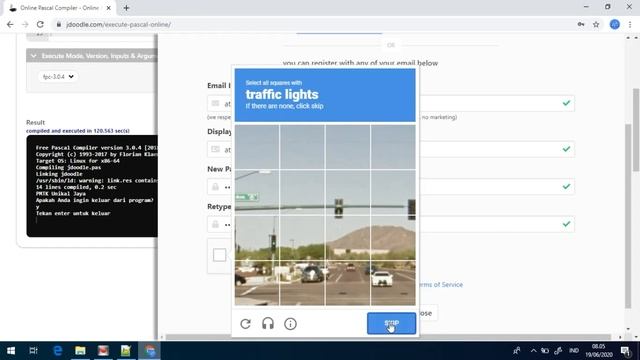Select captcha tile showing the mountain peak
Image resolution: width=640 pixels, height=360 pixels.
click(393, 238)
